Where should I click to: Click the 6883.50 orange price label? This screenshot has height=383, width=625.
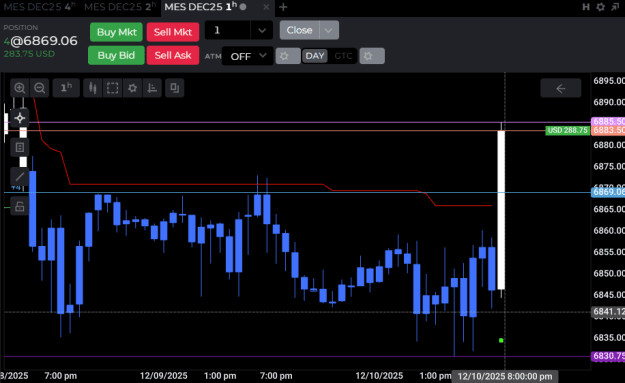[x=608, y=130]
